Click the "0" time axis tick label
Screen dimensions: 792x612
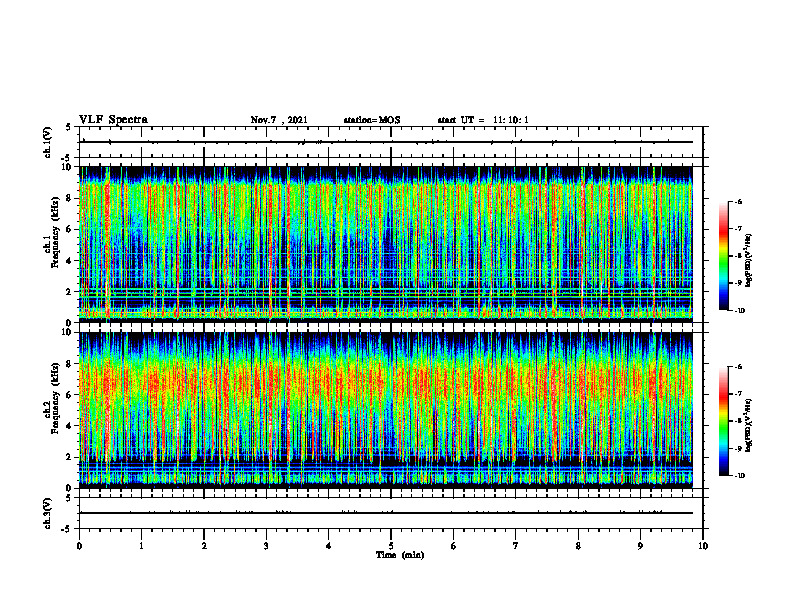(x=79, y=546)
